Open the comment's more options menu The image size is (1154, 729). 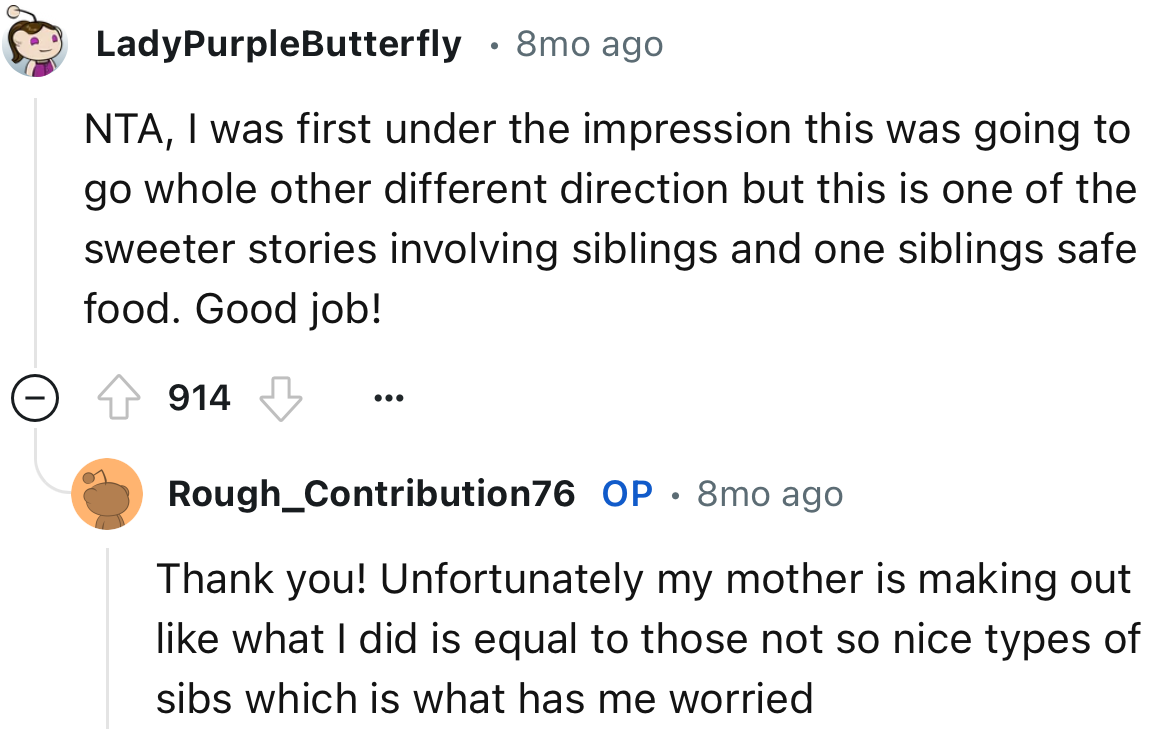[x=387, y=397]
